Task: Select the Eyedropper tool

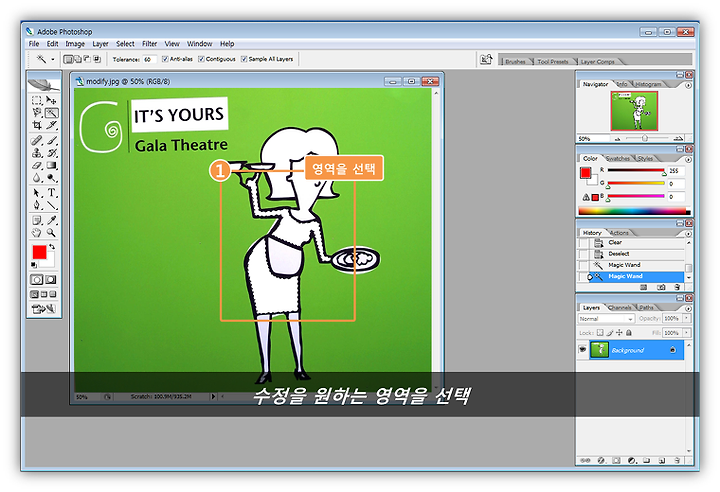Action: 51,221
